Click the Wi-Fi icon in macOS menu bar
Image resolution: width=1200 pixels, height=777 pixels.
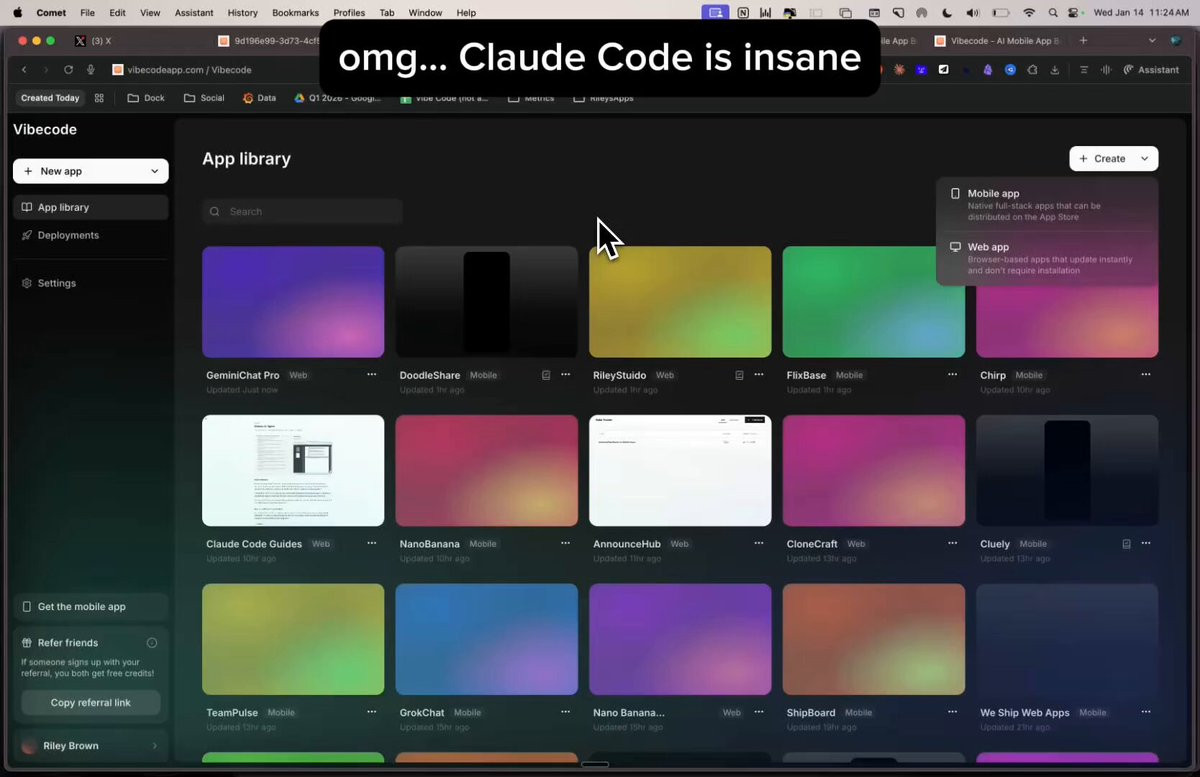(1029, 13)
